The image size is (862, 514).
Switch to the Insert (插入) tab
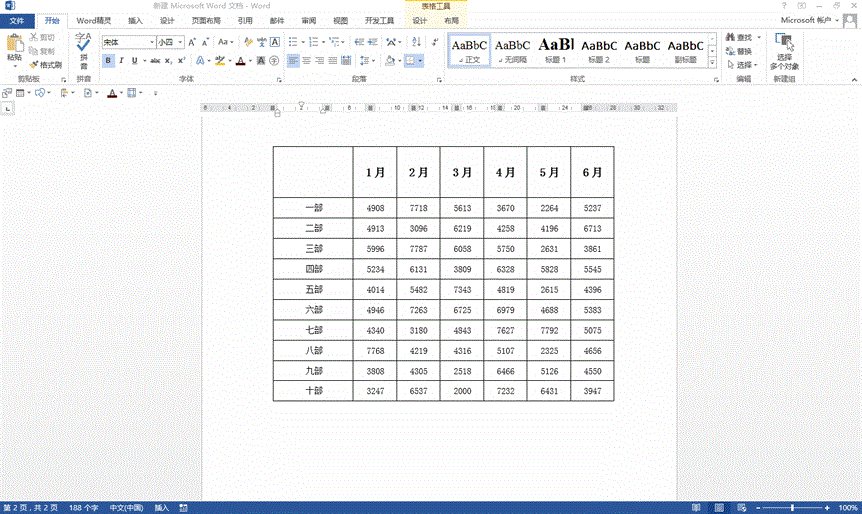pos(135,20)
